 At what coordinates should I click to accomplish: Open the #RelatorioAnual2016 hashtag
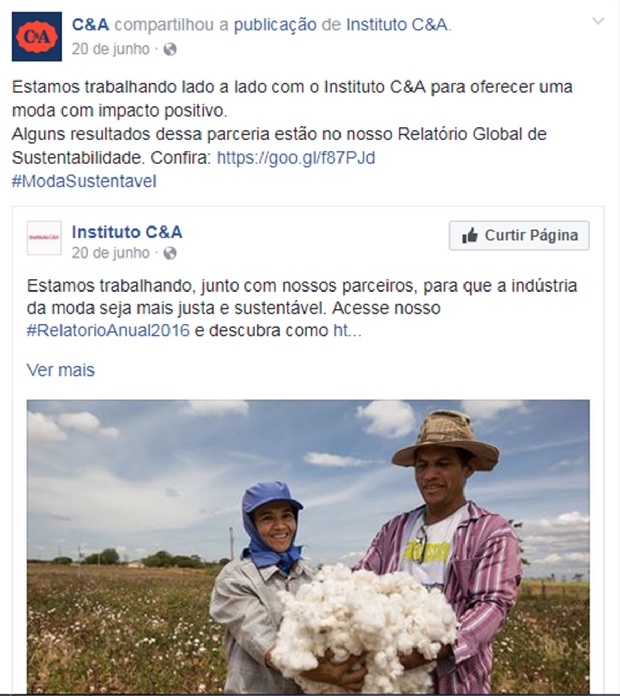[108, 331]
